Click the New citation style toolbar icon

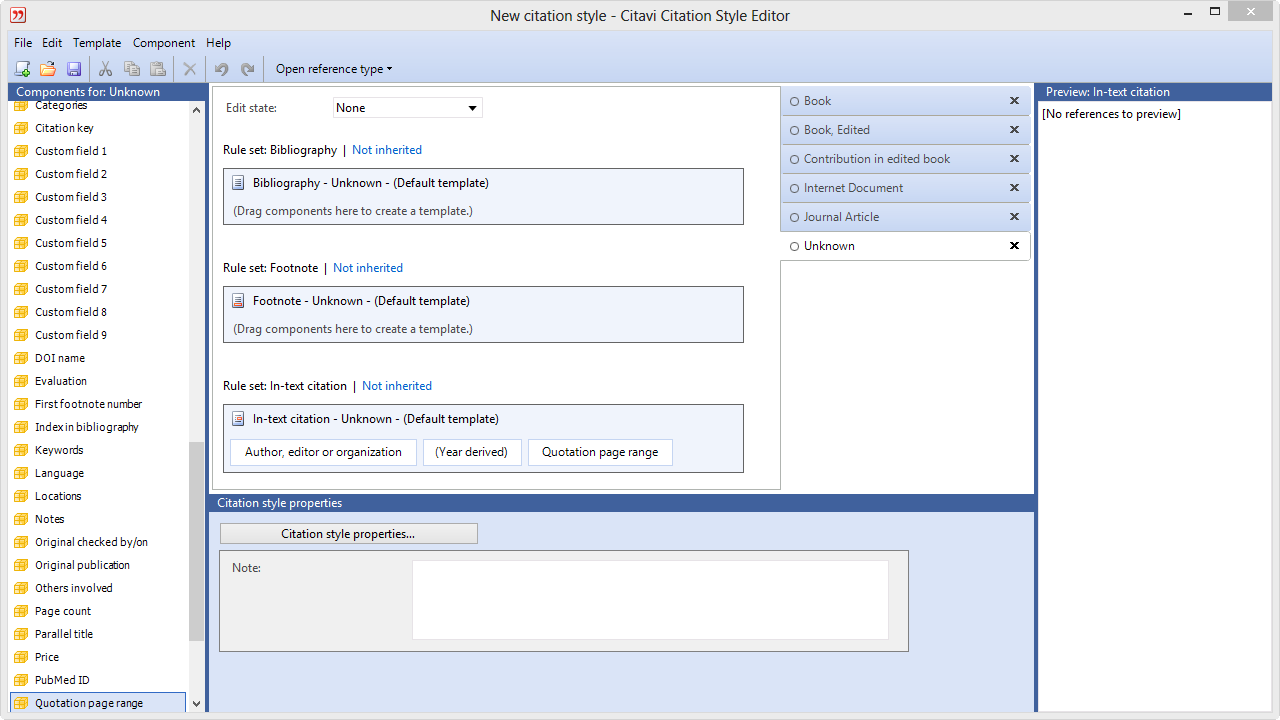[22, 69]
